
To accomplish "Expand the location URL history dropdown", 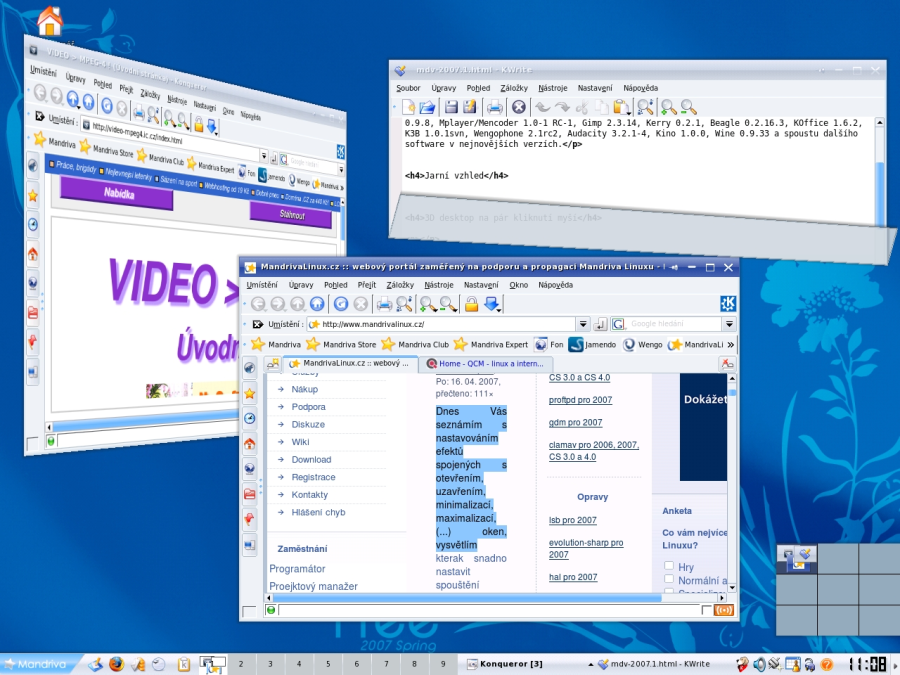I will [x=583, y=324].
